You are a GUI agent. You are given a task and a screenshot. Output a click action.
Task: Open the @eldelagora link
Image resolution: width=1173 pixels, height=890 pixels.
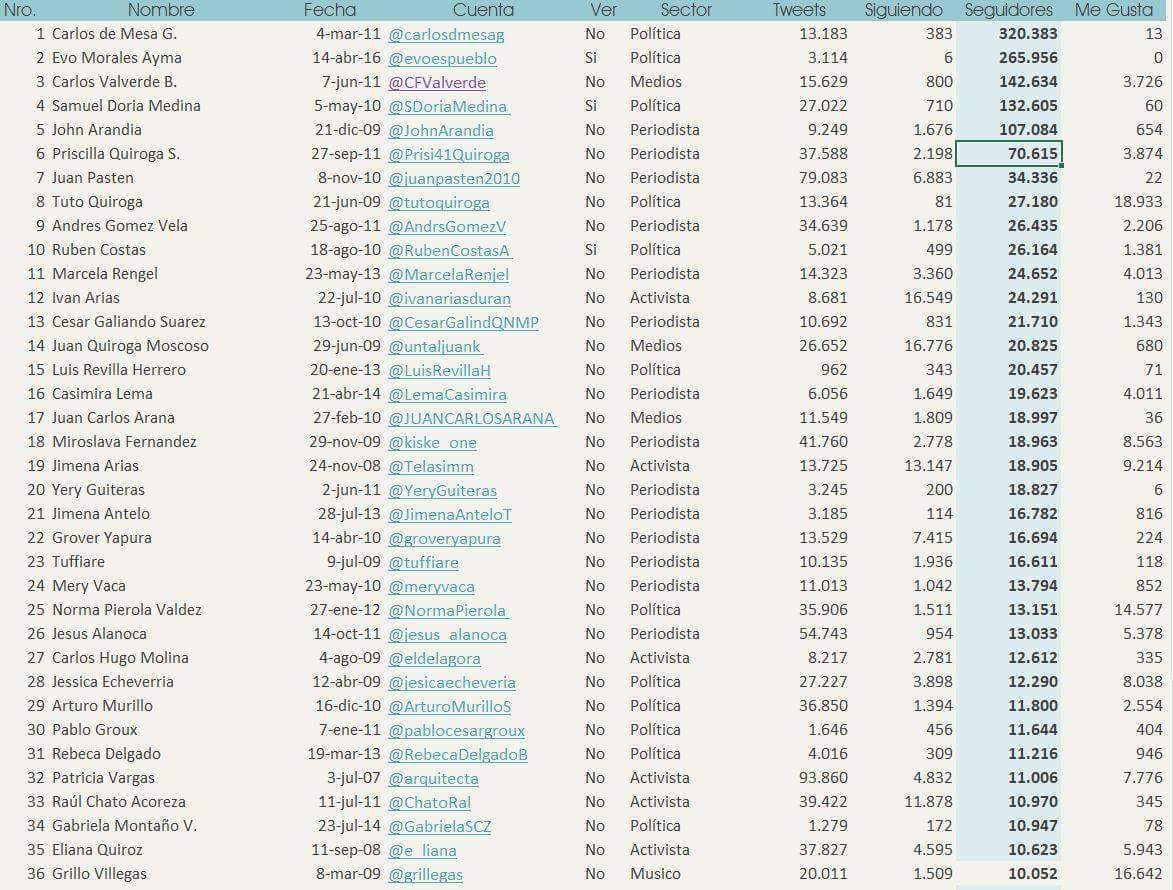pyautogui.click(x=435, y=658)
